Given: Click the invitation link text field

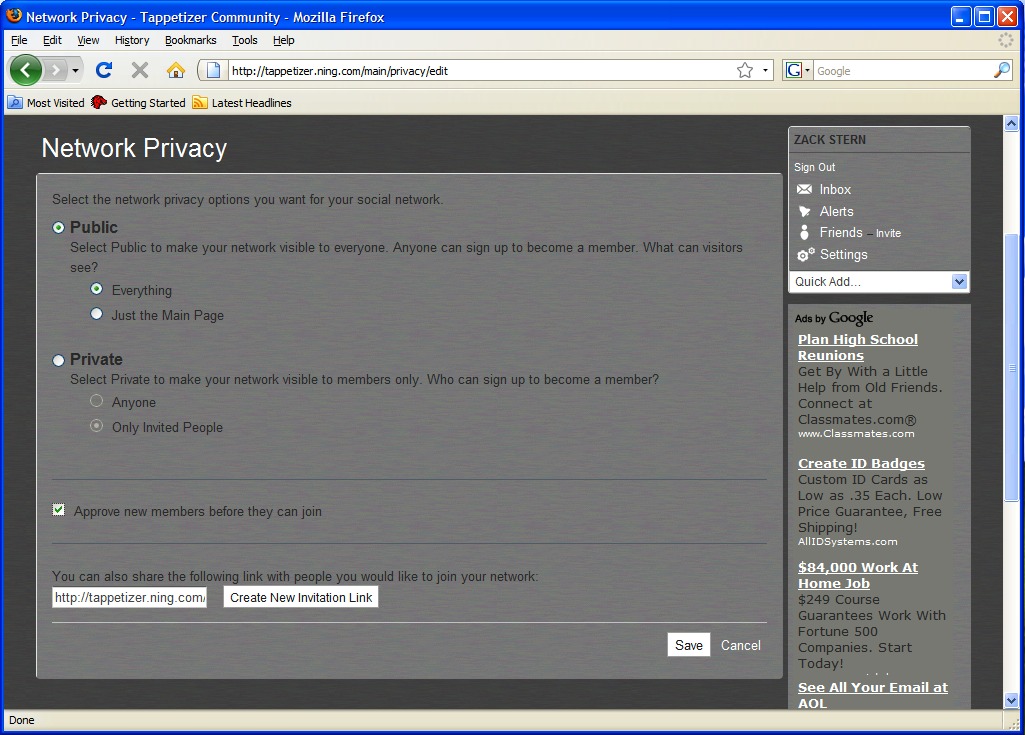Looking at the screenshot, I should pyautogui.click(x=129, y=598).
